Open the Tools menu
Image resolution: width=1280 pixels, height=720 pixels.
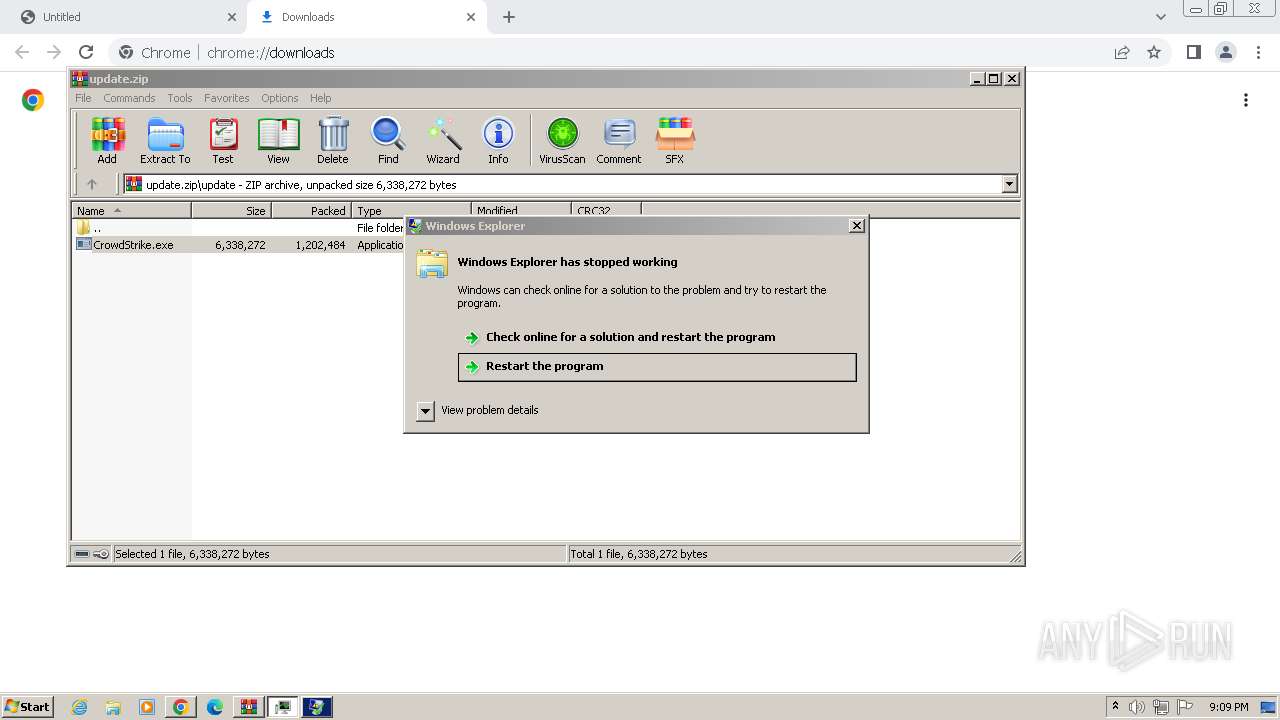click(x=180, y=98)
